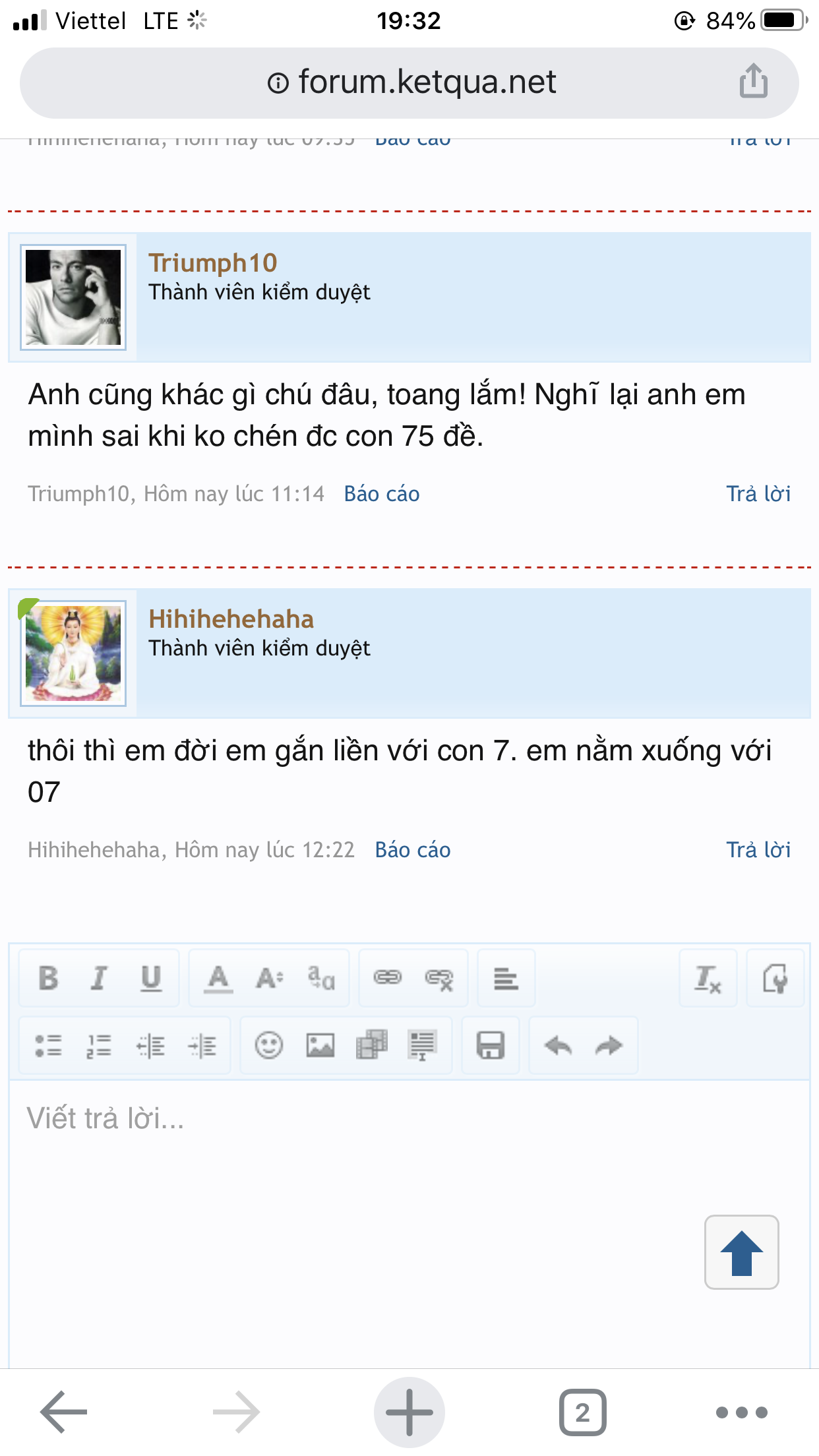The image size is (819, 1456).
Task: Toggle bold formatting in reply editor
Action: [48, 979]
